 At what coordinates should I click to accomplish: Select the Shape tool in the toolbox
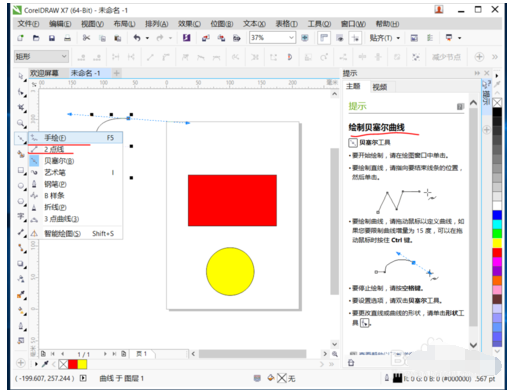pos(22,92)
